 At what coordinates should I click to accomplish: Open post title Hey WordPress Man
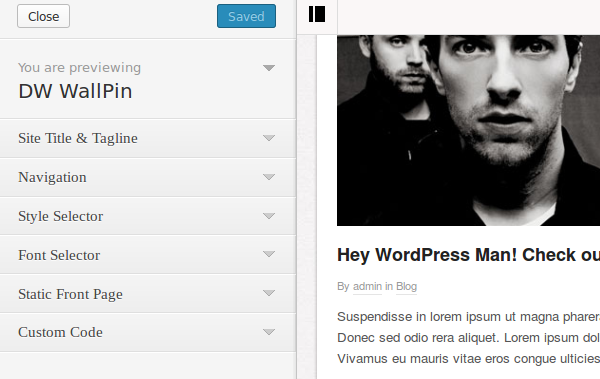point(468,255)
